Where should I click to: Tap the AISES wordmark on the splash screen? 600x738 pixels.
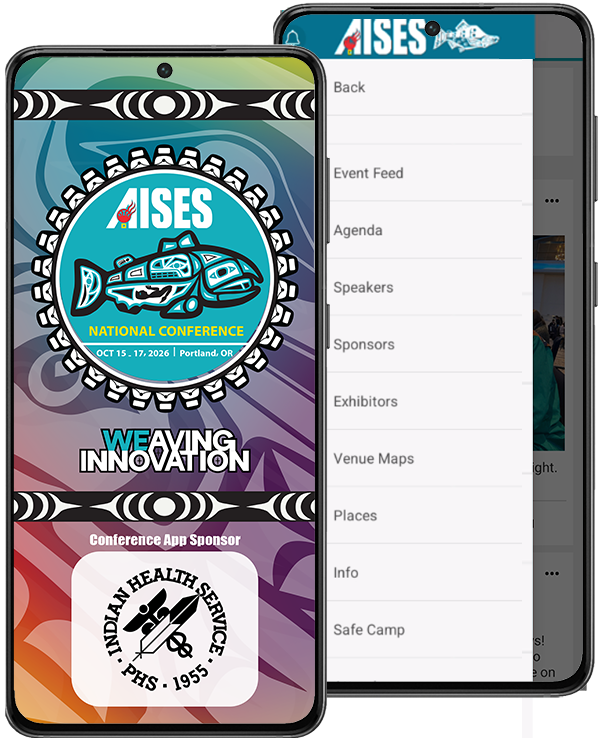pyautogui.click(x=160, y=208)
